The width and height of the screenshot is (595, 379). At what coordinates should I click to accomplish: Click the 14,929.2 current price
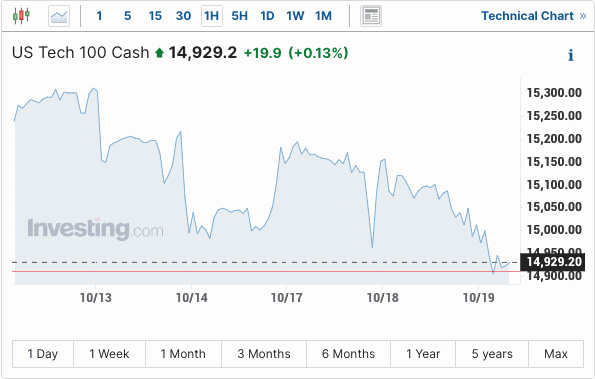[x=203, y=53]
